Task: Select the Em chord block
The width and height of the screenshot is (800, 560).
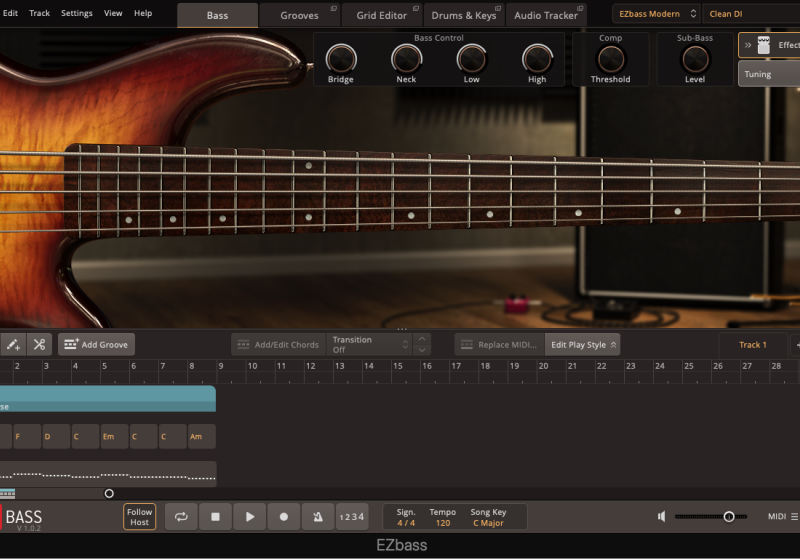Action: [114, 437]
